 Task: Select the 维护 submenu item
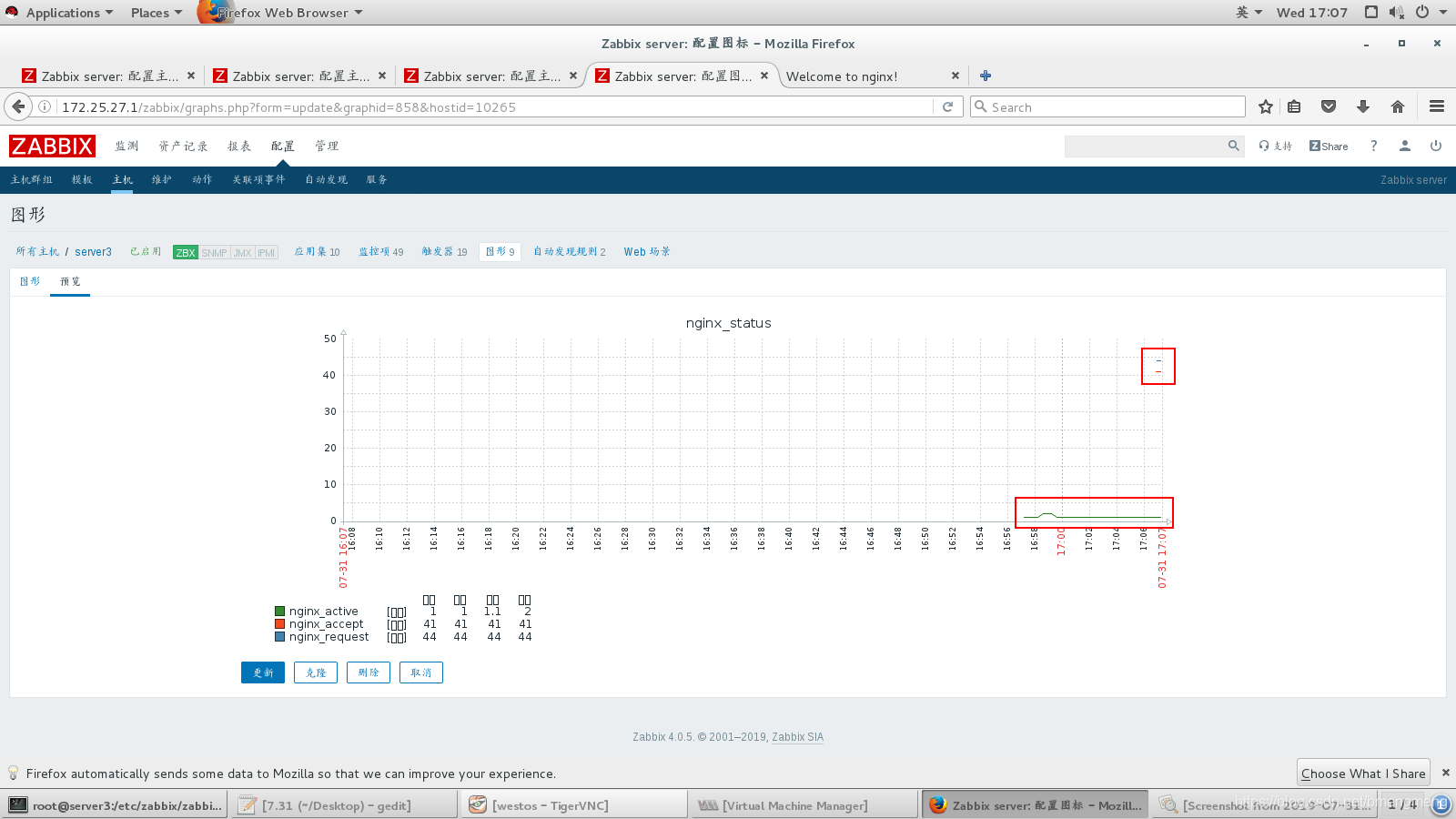point(162,179)
